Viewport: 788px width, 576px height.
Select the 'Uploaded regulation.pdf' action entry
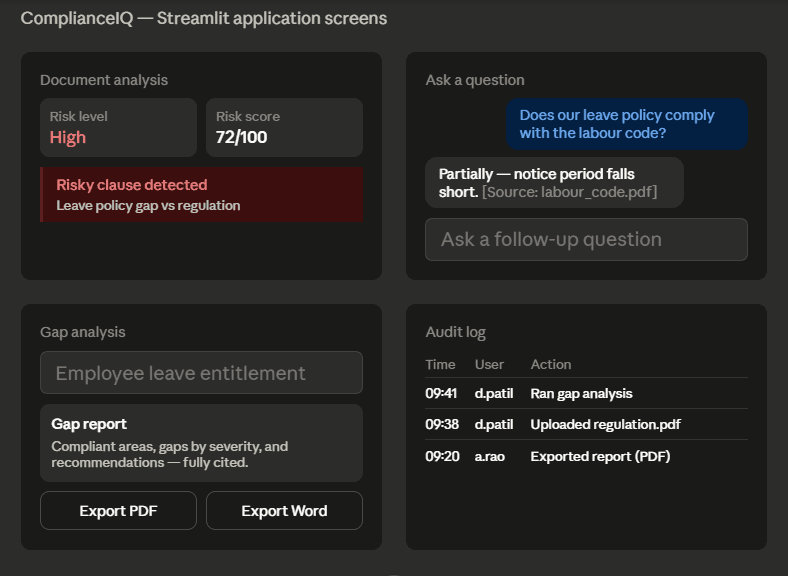(606, 425)
